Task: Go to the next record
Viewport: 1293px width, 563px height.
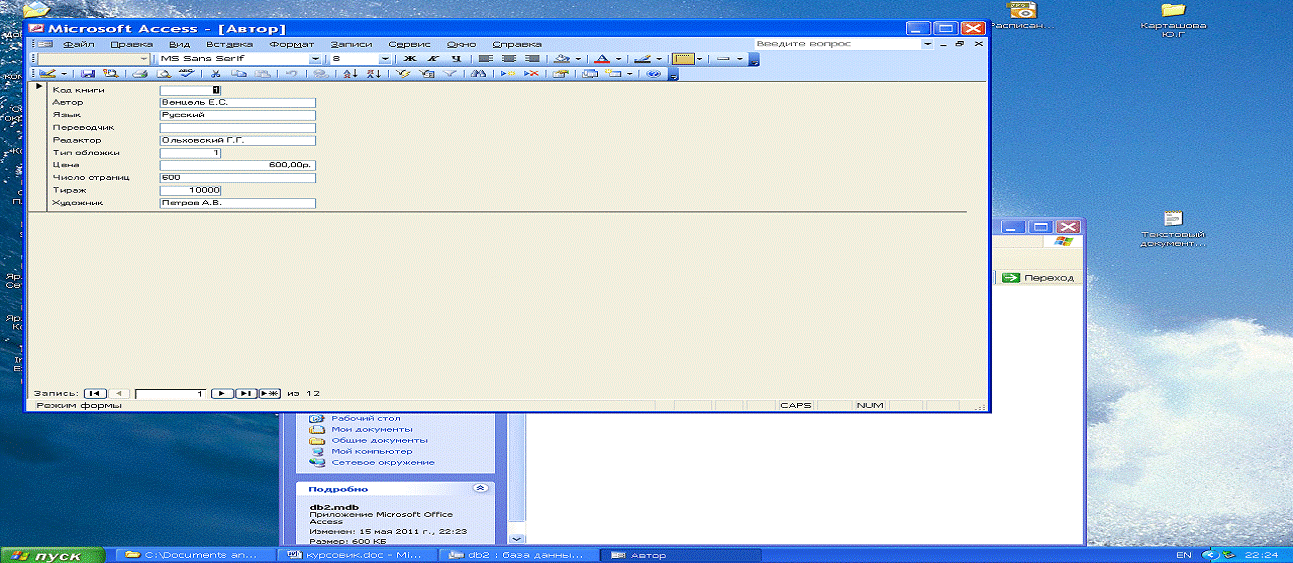Action: coord(224,394)
